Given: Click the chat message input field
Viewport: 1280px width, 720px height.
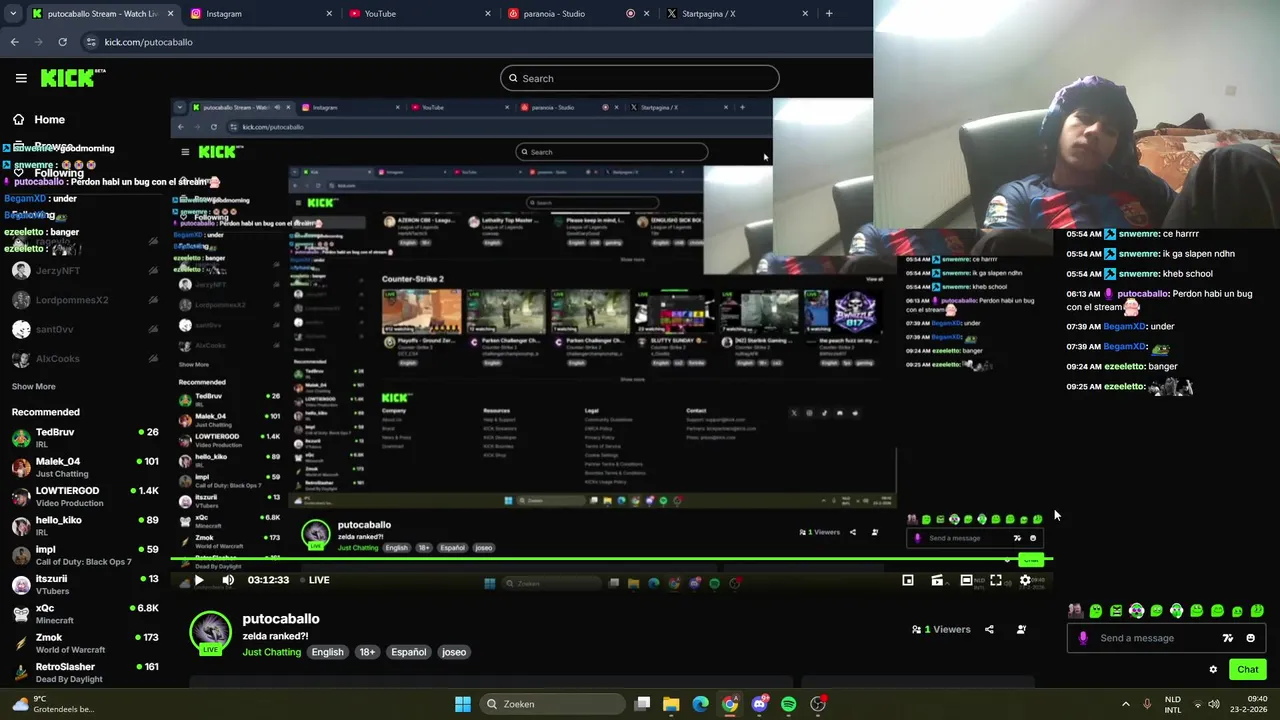Looking at the screenshot, I should click(x=1166, y=638).
